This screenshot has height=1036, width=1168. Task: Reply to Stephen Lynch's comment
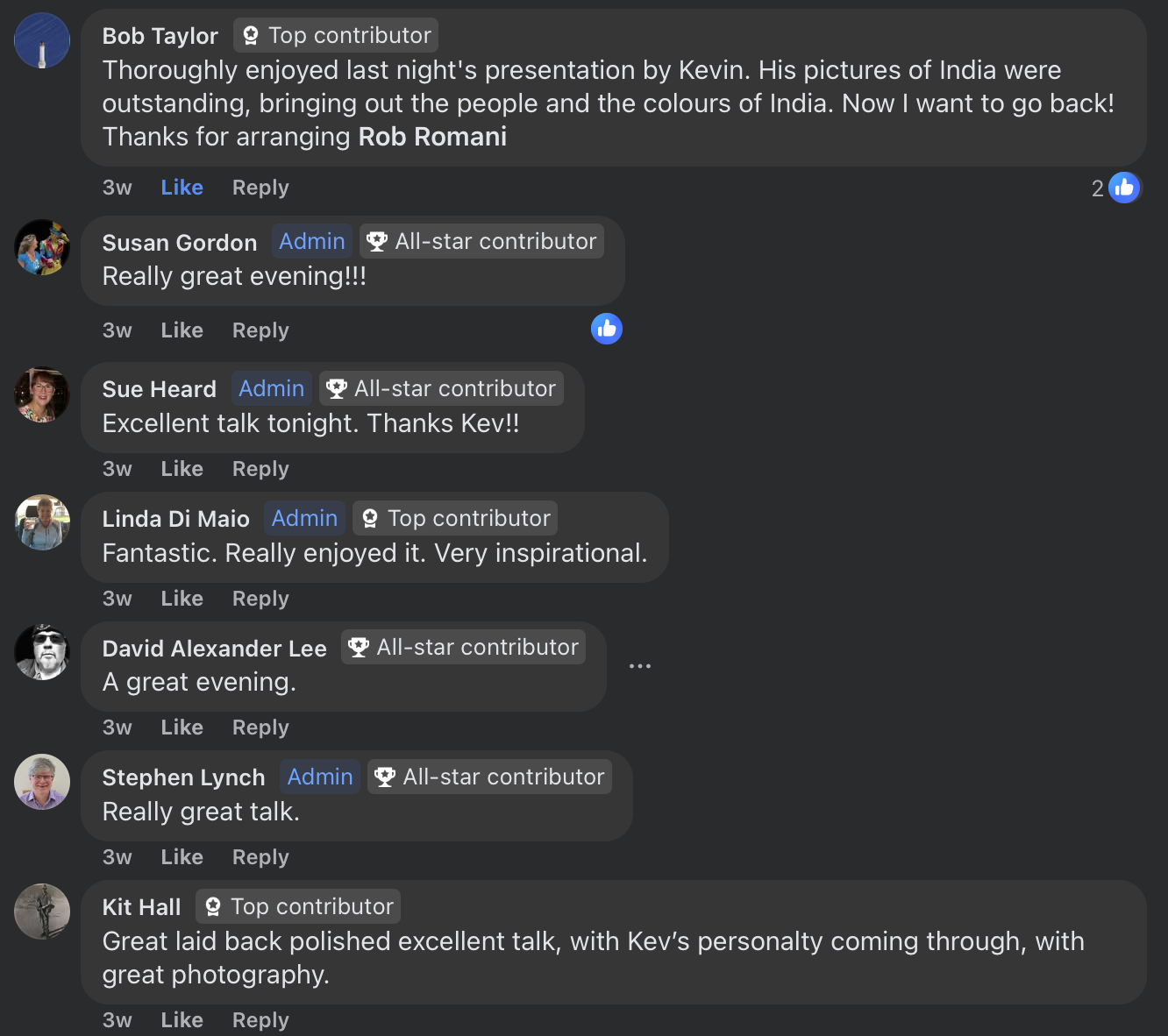point(260,857)
